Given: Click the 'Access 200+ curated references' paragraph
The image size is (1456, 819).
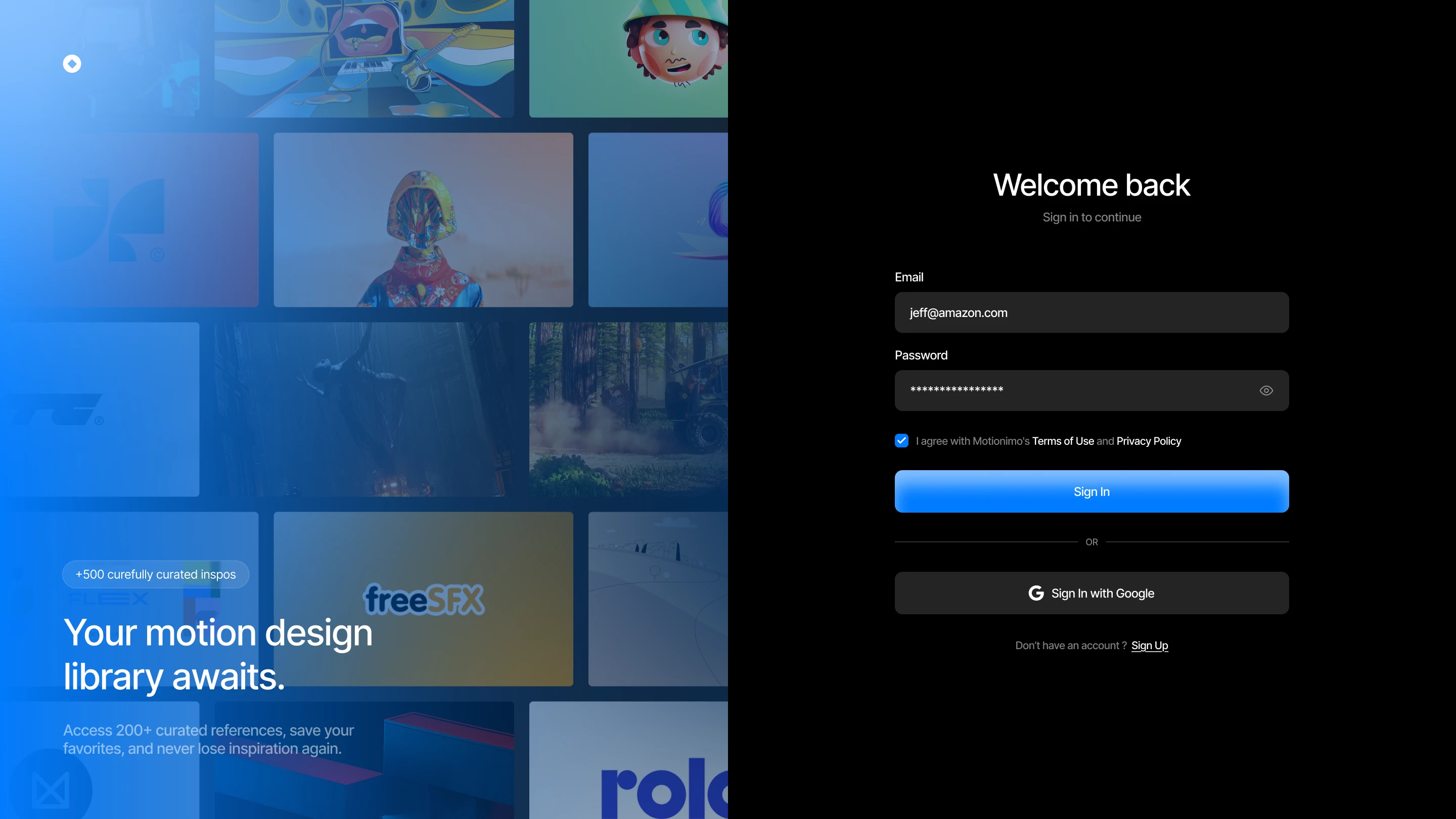Looking at the screenshot, I should coord(208,739).
